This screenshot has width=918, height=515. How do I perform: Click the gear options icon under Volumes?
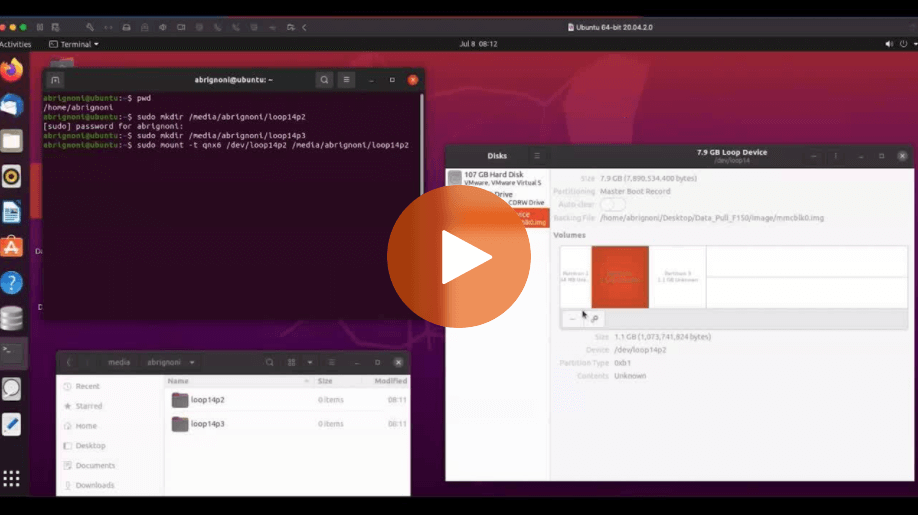pyautogui.click(x=594, y=318)
